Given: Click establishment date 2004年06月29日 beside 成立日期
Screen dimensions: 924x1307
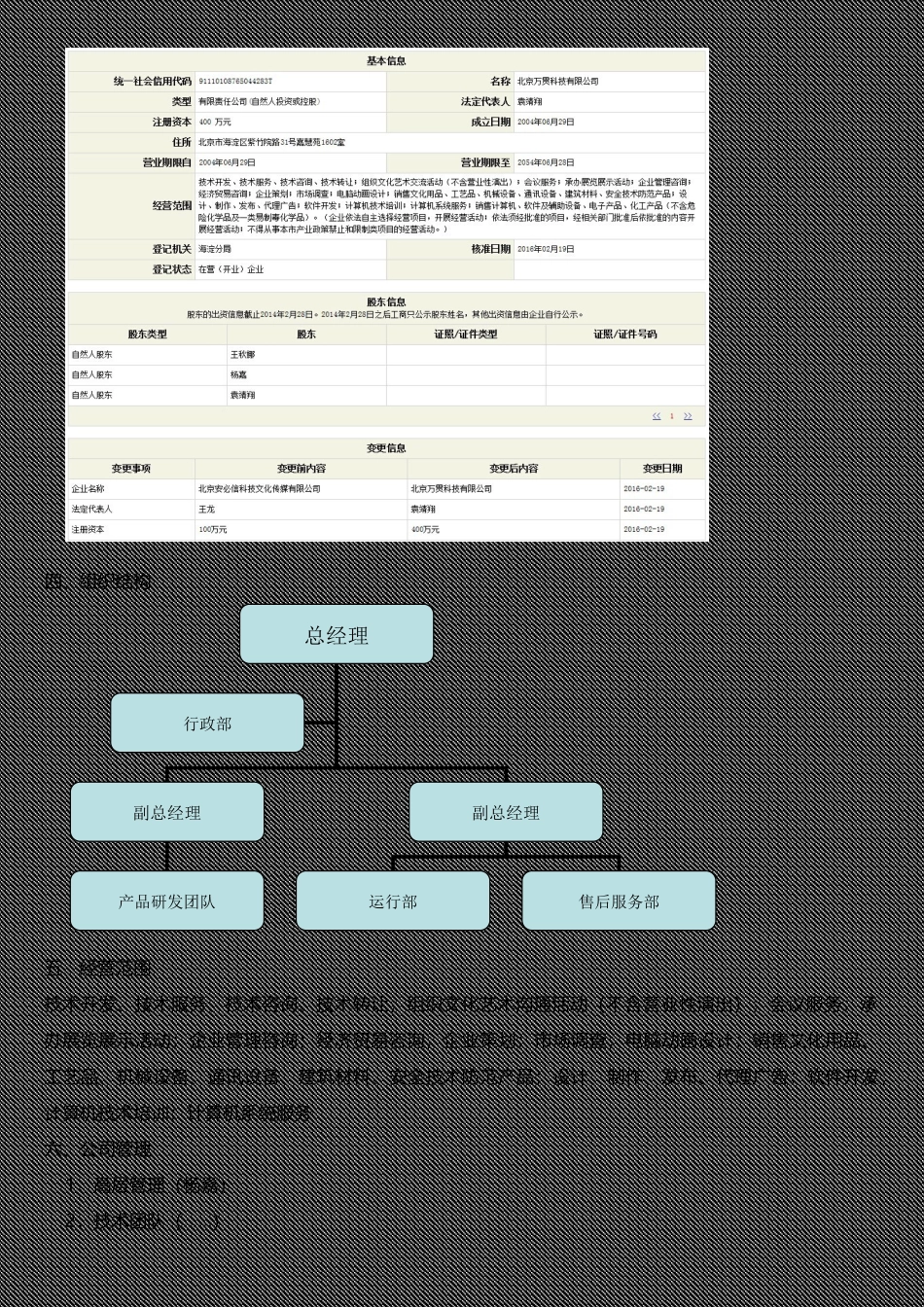Looking at the screenshot, I should [x=546, y=123].
